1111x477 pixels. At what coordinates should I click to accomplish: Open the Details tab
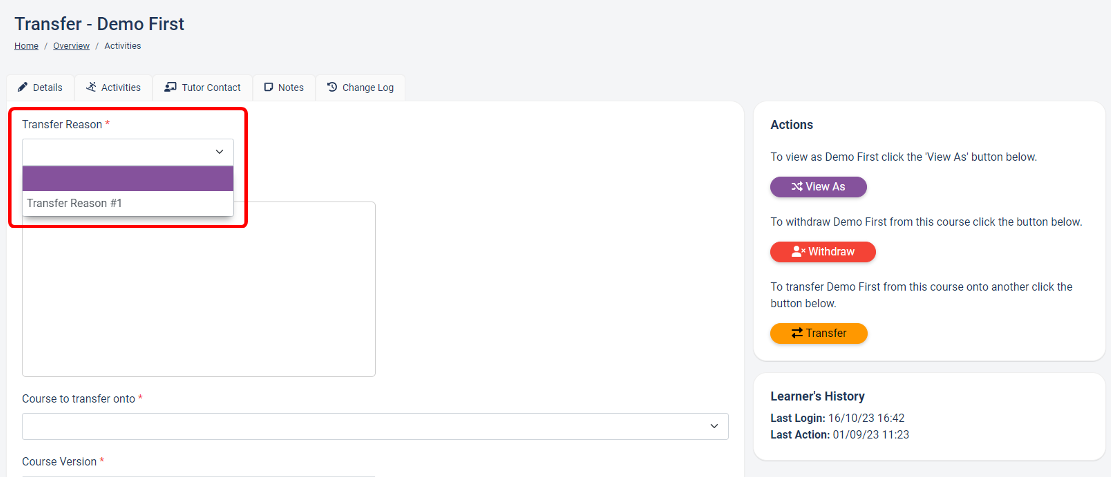(x=40, y=88)
